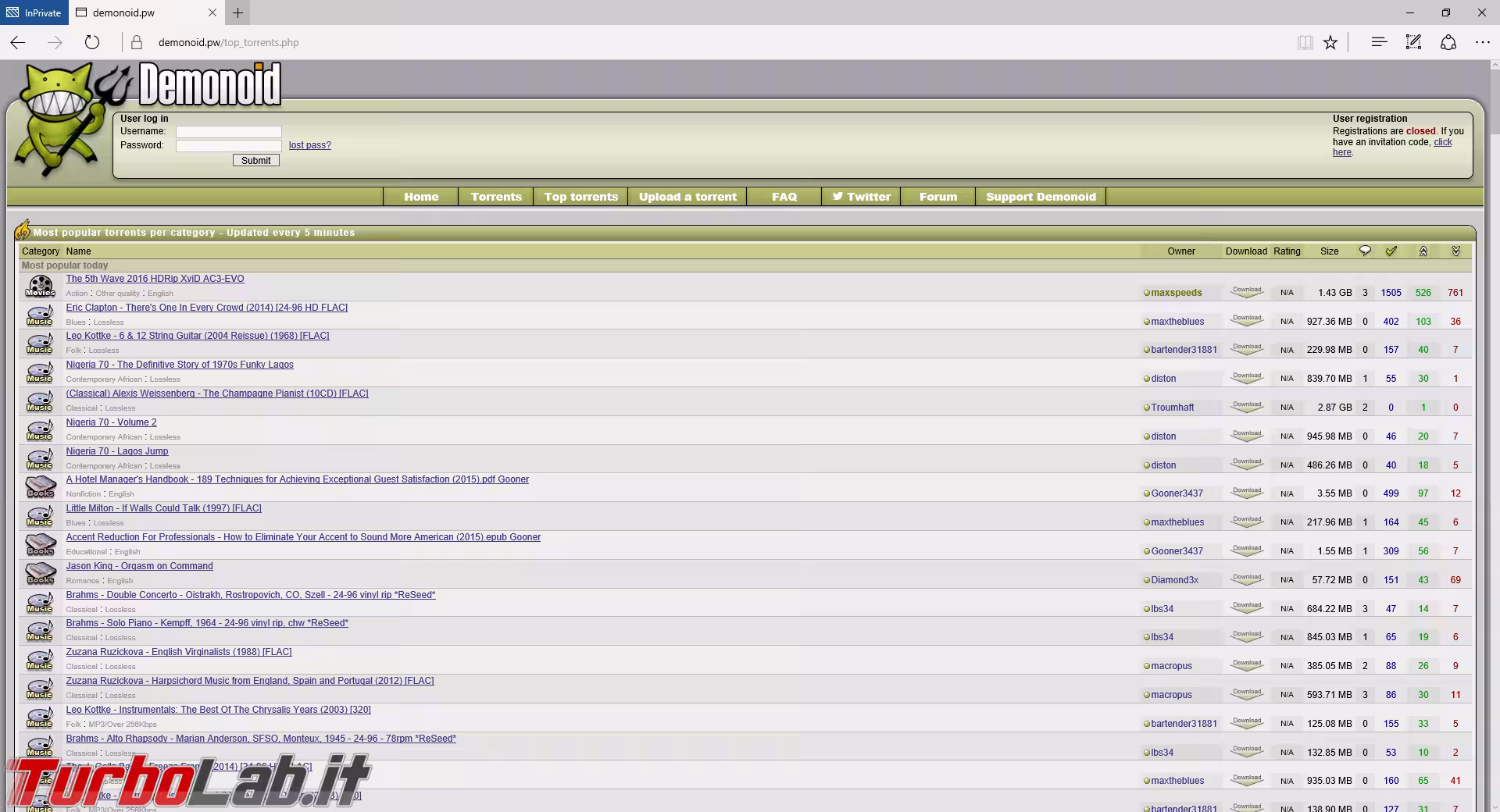Screen dimensions: 1500x812
Task: Reload the page with Refresh icon
Action: tap(92, 43)
